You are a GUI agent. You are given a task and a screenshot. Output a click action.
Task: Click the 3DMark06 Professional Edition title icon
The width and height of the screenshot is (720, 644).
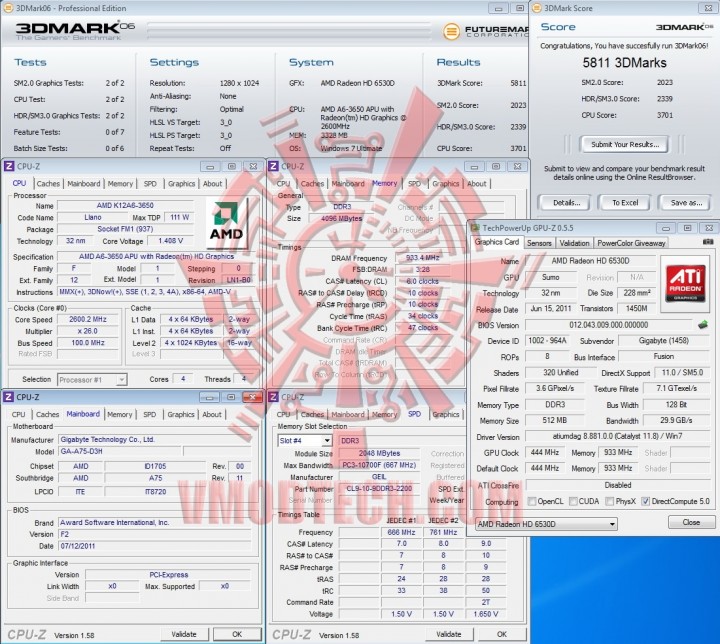(x=8, y=8)
